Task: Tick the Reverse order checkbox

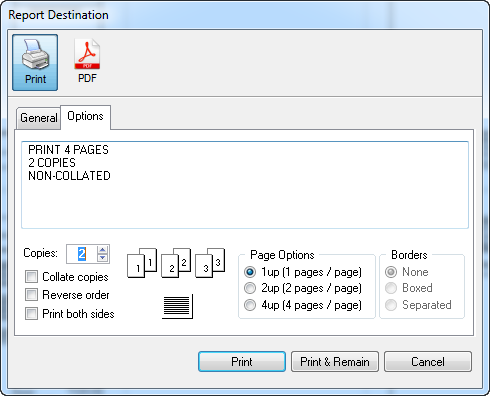Action: pos(31,295)
